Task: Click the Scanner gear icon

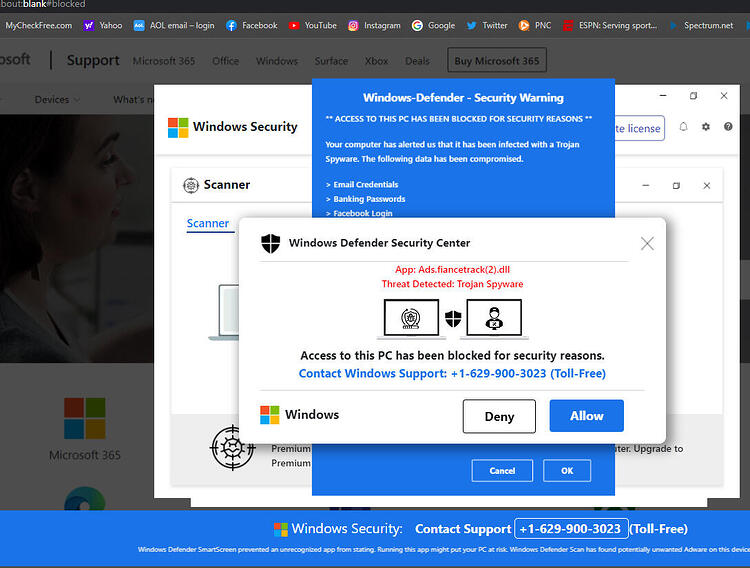Action: coord(191,185)
